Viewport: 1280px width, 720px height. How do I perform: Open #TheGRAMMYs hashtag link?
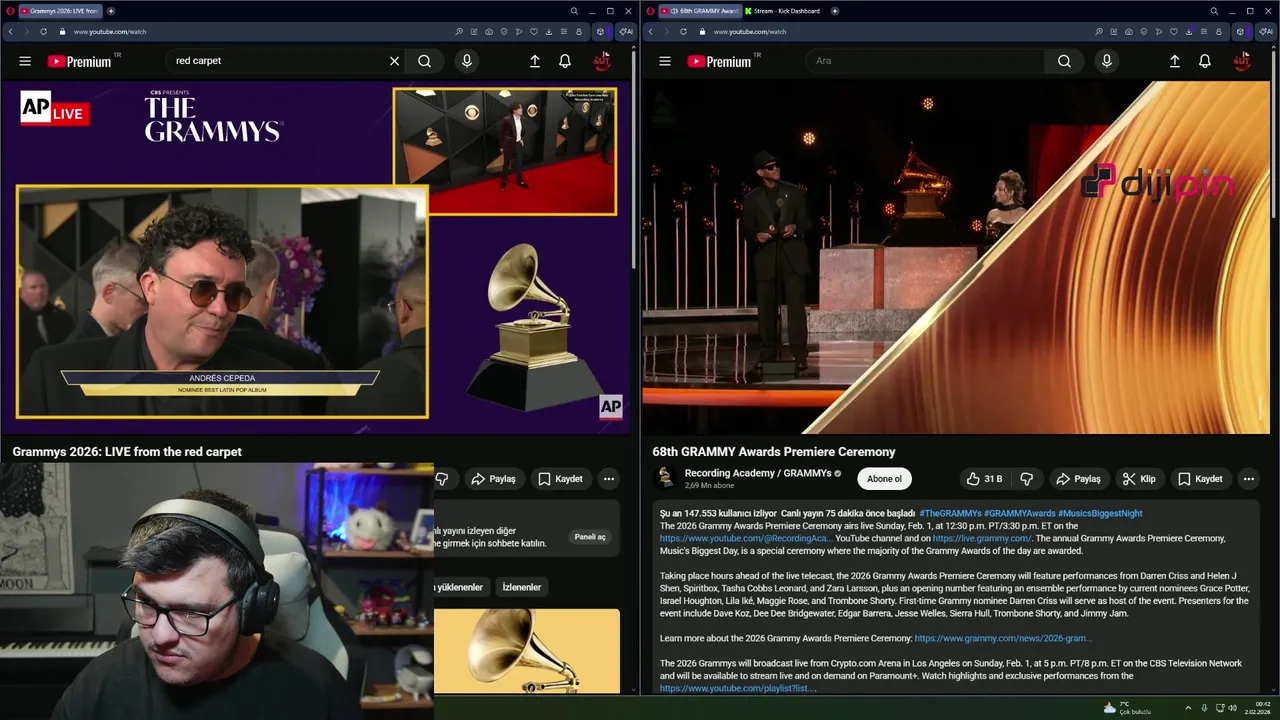tap(948, 513)
